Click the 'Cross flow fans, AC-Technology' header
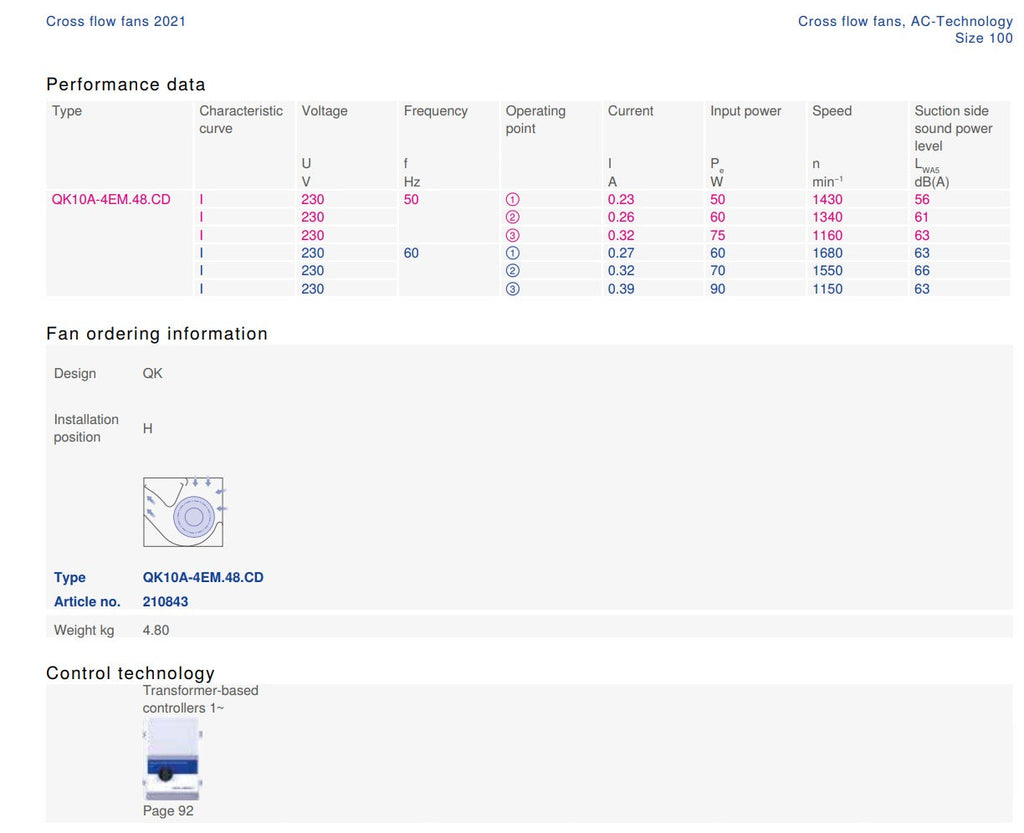The height and width of the screenshot is (833, 1024). (905, 21)
